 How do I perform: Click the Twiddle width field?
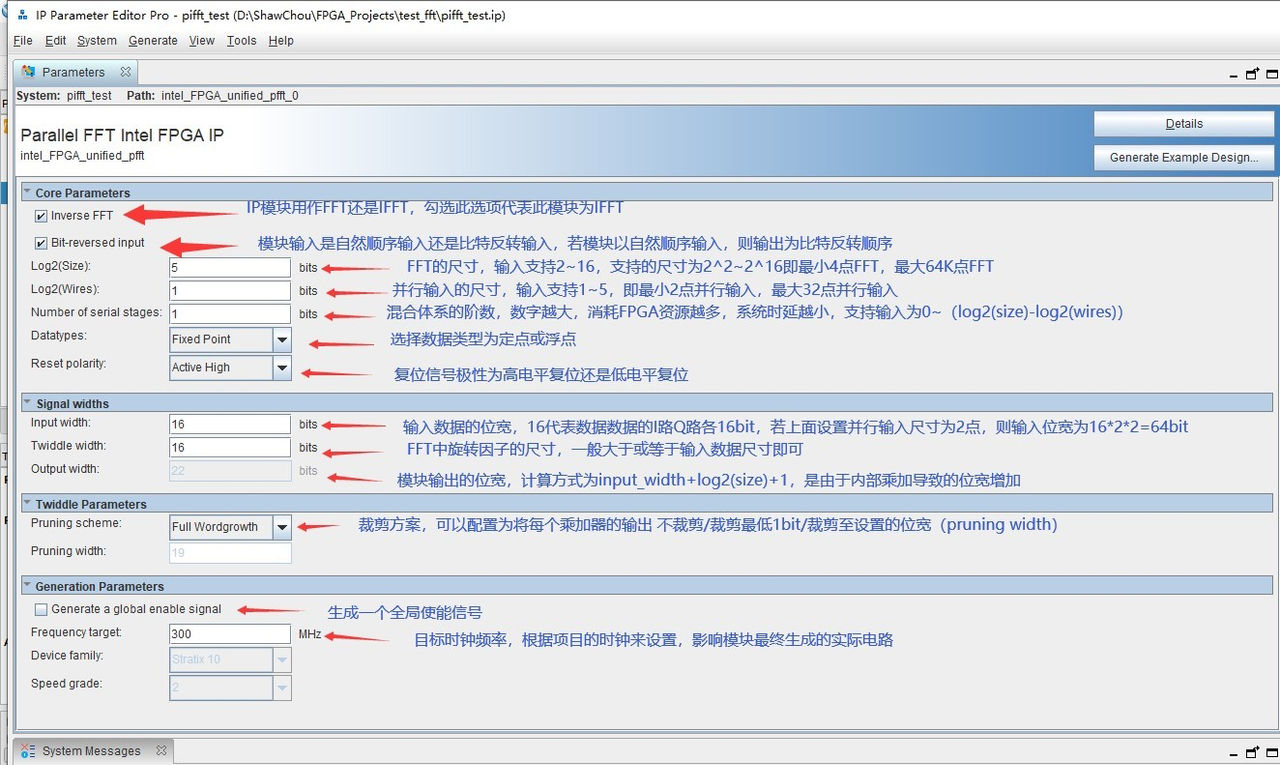(x=230, y=447)
